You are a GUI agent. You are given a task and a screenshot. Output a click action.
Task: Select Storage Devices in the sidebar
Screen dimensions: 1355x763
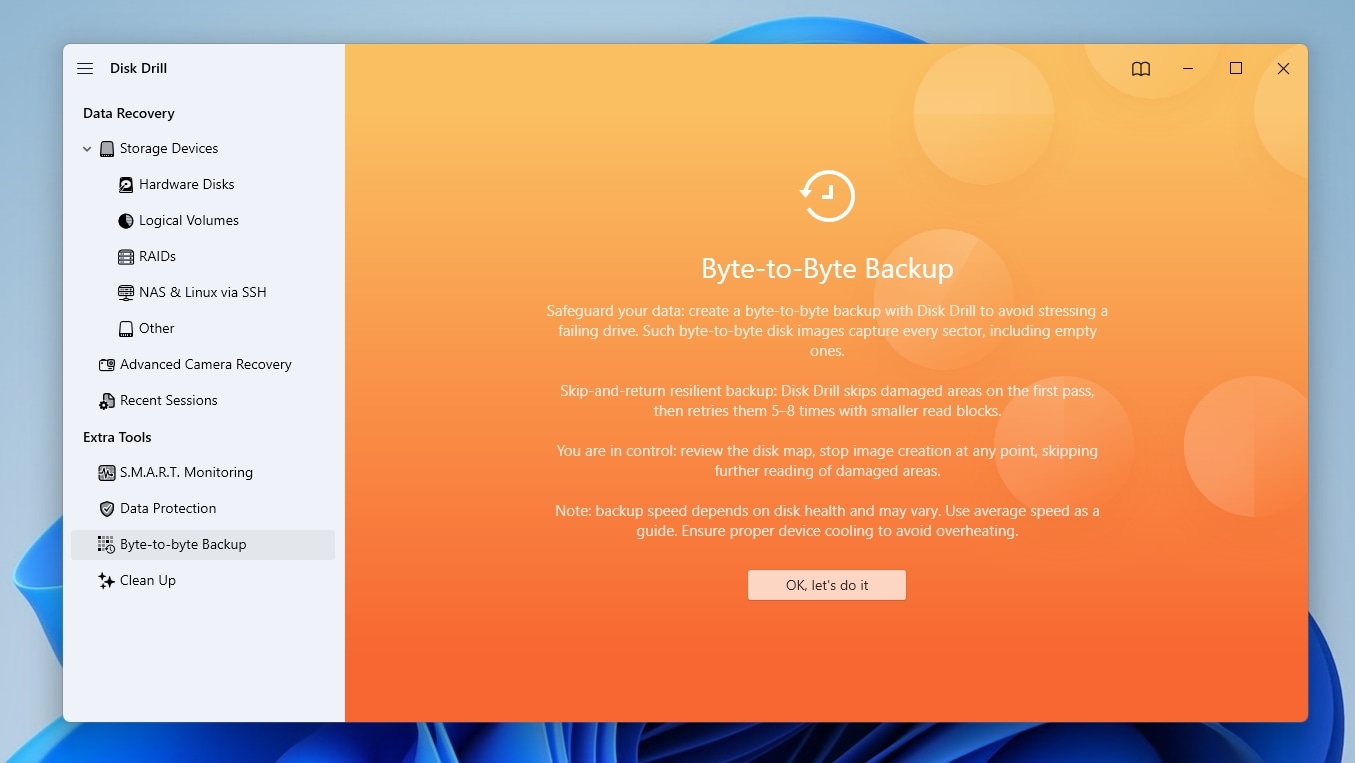pos(168,148)
